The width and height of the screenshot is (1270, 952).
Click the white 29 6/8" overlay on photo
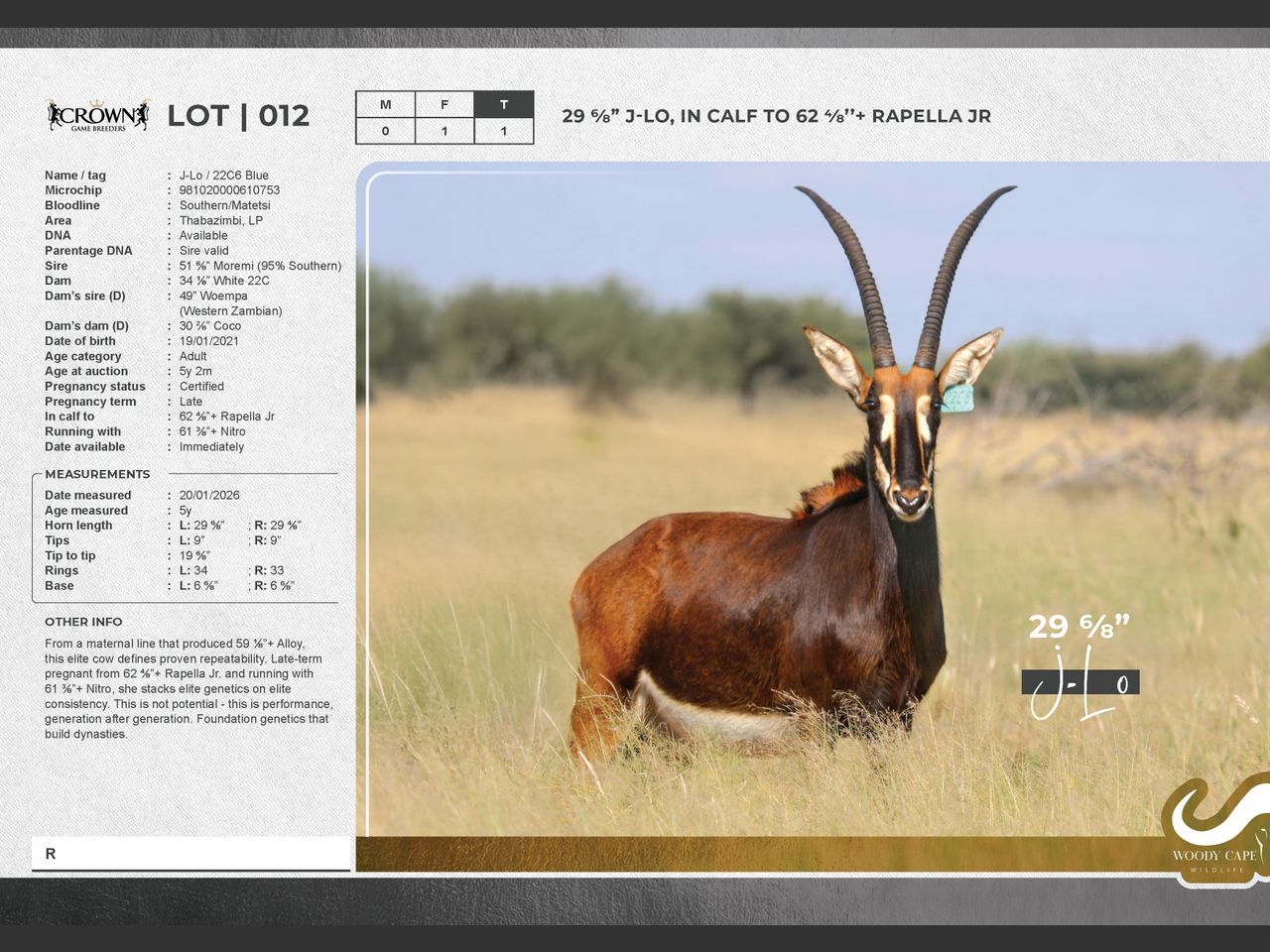(1079, 627)
